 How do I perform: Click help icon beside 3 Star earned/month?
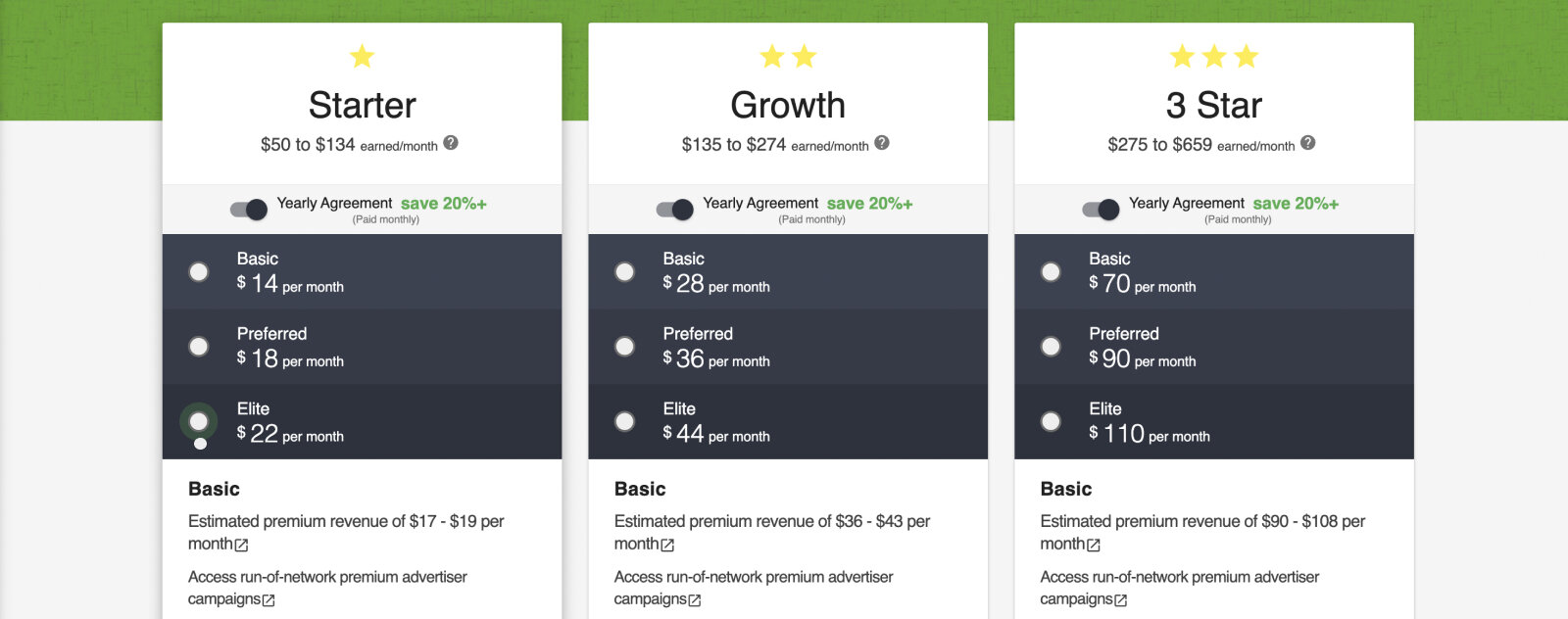click(x=1308, y=143)
